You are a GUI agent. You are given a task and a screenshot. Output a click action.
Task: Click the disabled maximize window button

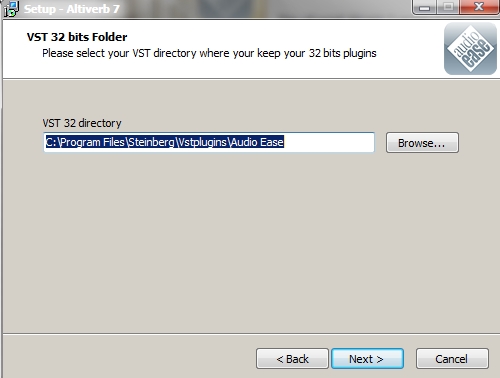tap(448, 7)
